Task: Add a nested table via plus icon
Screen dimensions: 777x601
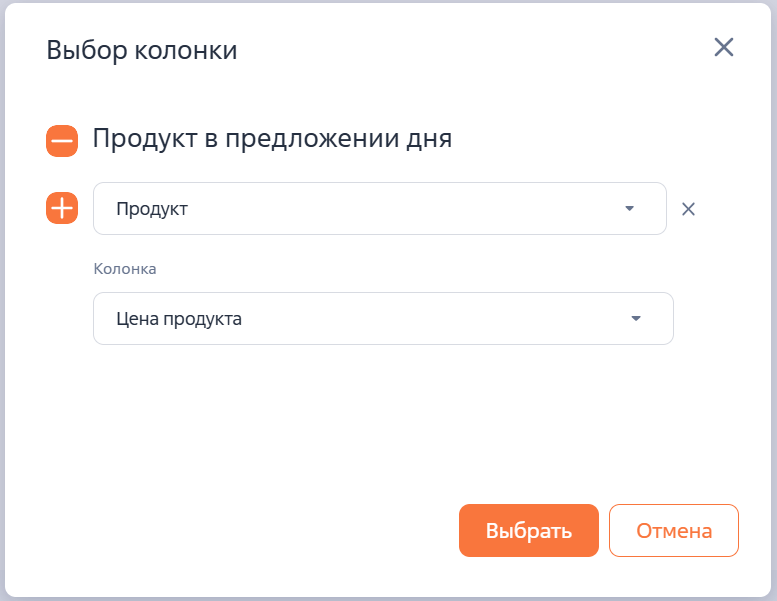Action: click(x=62, y=208)
